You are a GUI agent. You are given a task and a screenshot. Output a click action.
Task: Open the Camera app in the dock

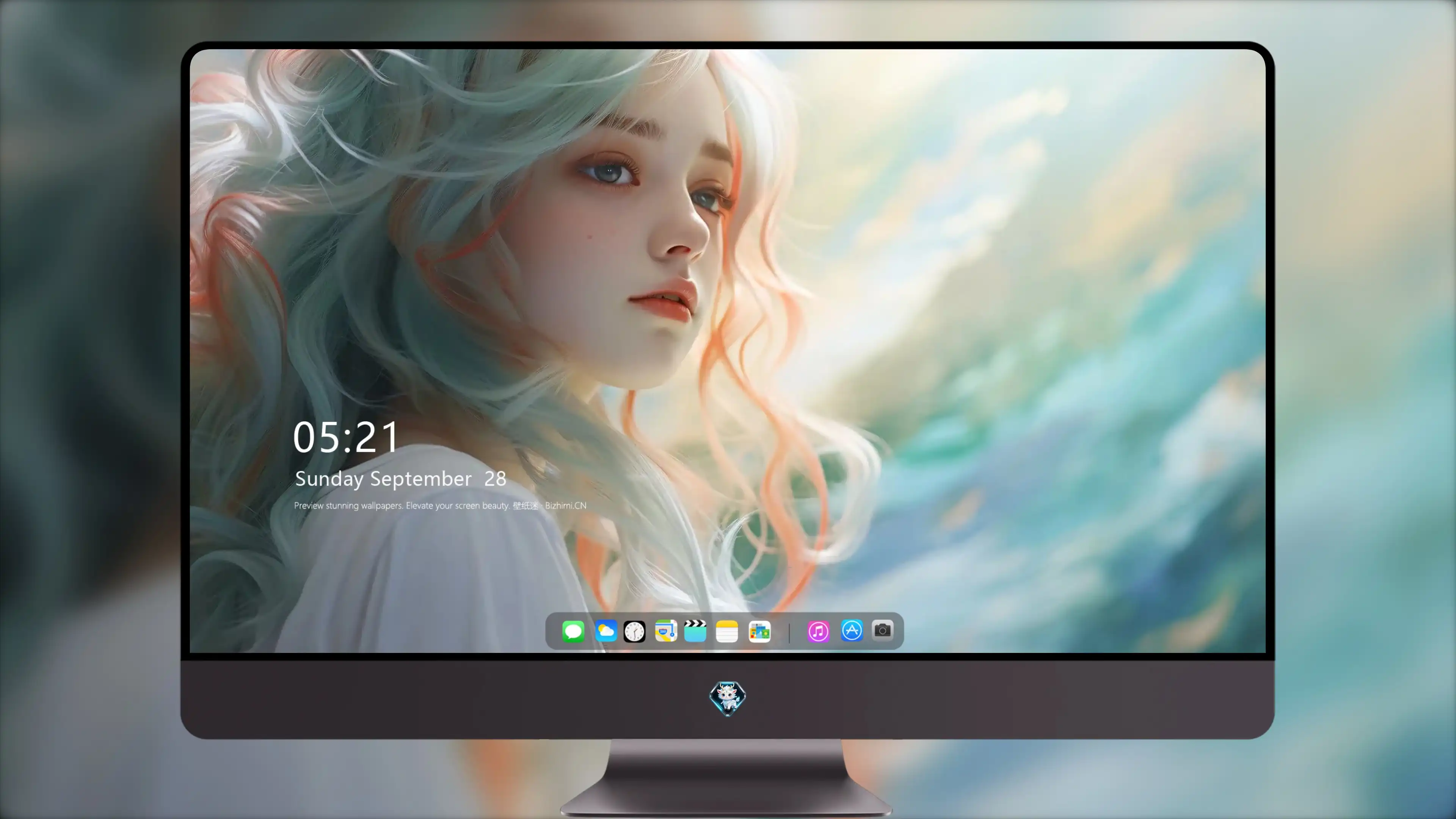(882, 630)
